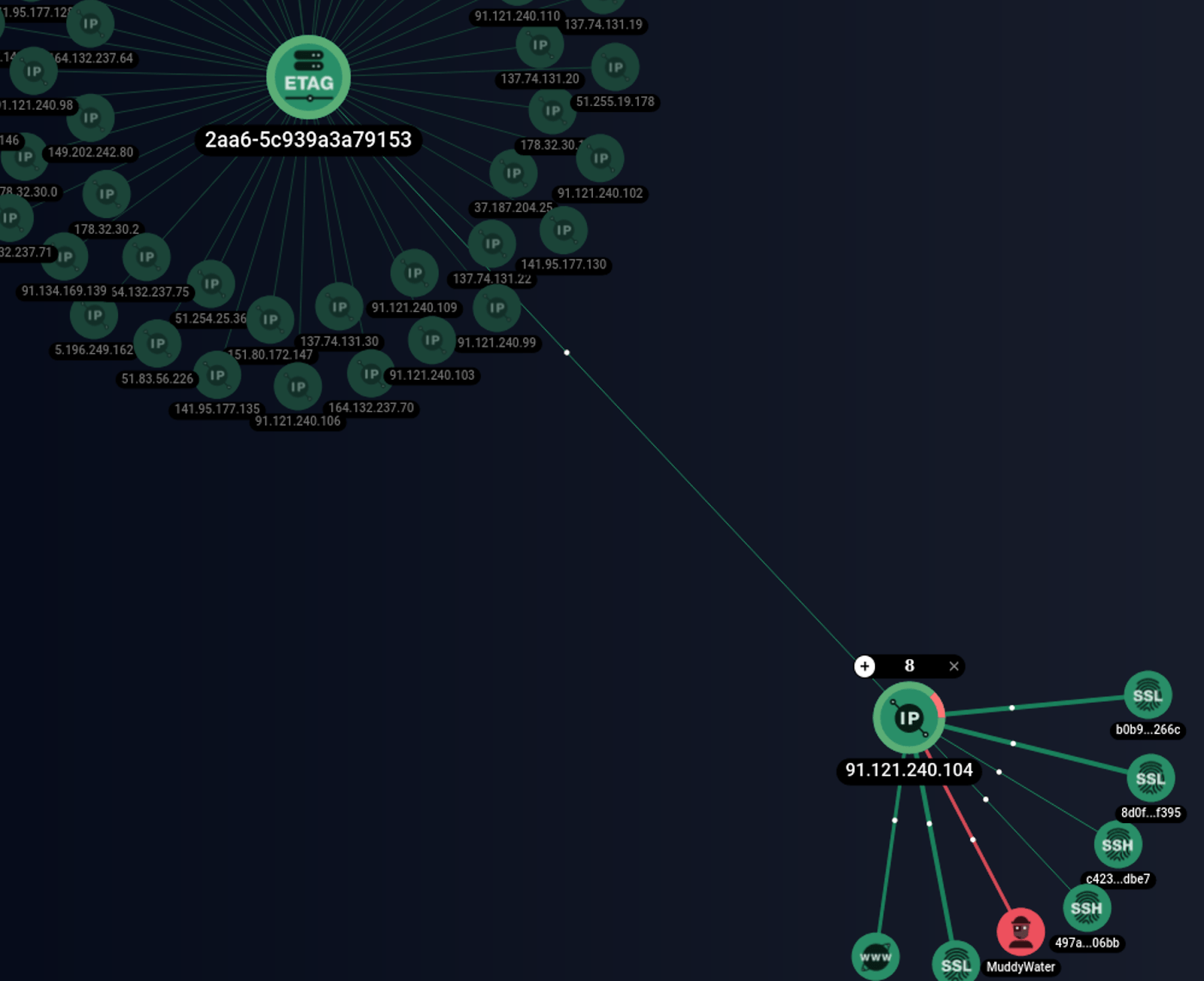The width and height of the screenshot is (1204, 981).
Task: Click the edge midpoint between ETAG and 91.121.240.104
Action: click(x=567, y=352)
